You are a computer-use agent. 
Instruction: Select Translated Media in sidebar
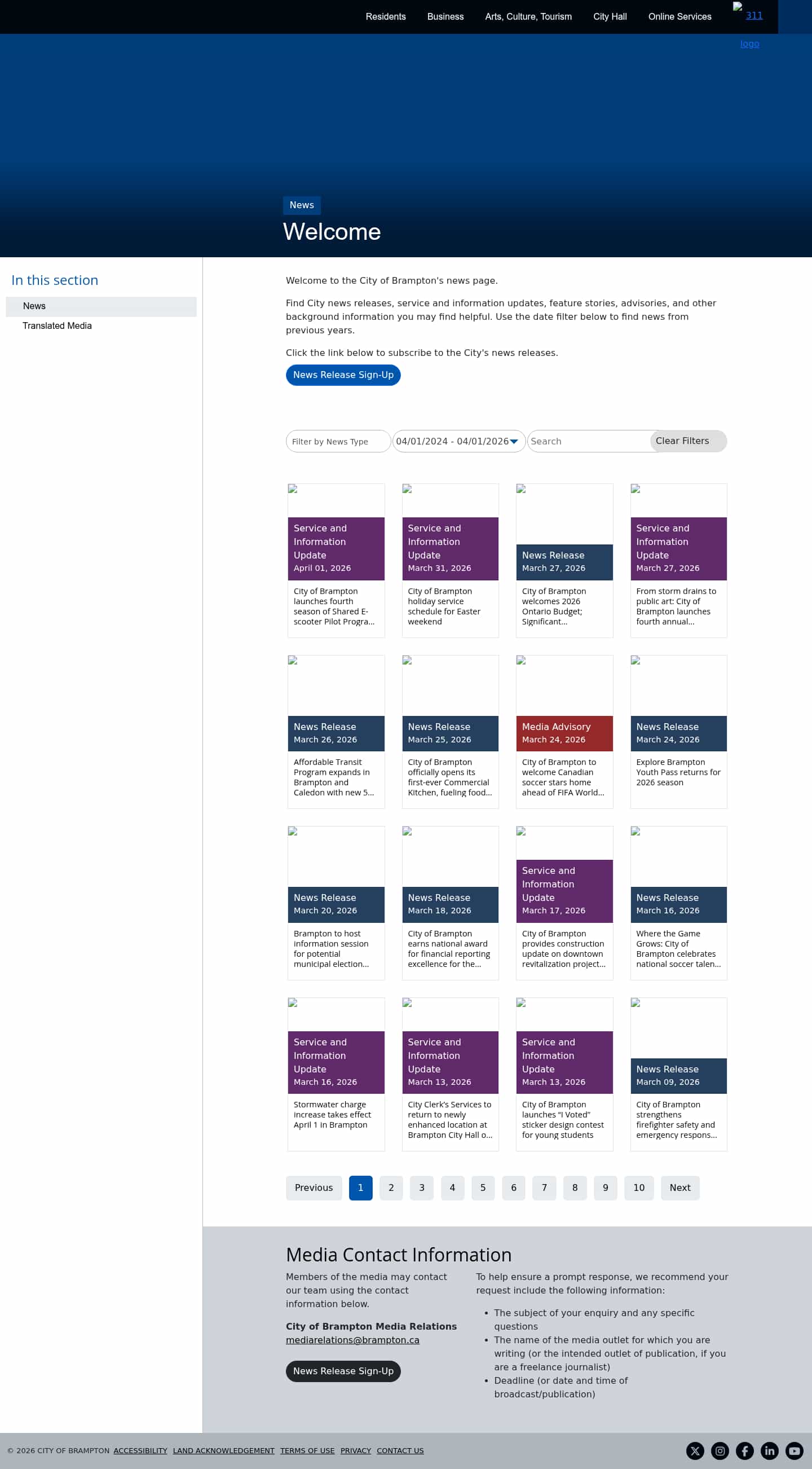tap(57, 326)
